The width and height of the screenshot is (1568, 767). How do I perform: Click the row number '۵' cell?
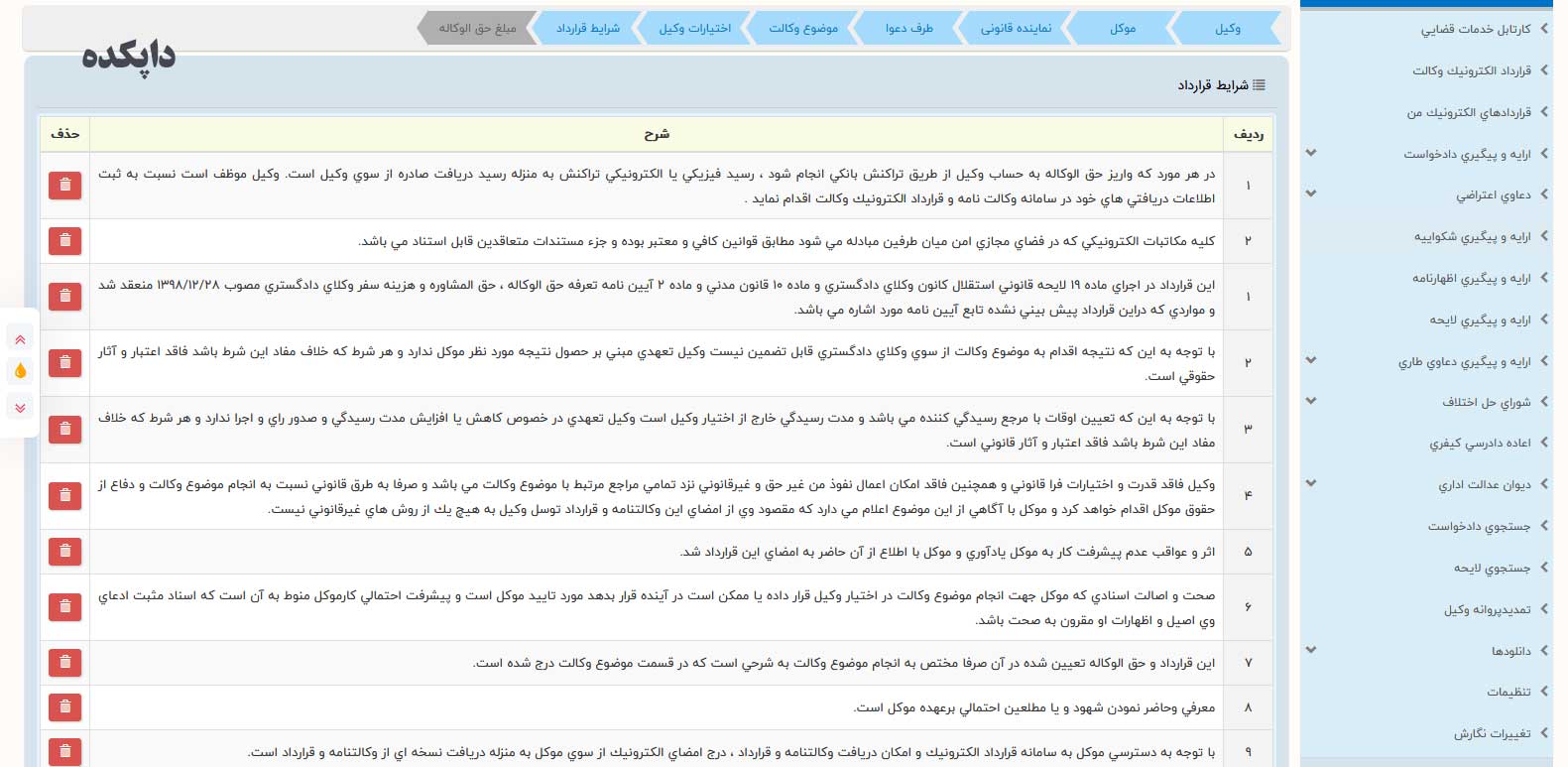coord(1248,552)
